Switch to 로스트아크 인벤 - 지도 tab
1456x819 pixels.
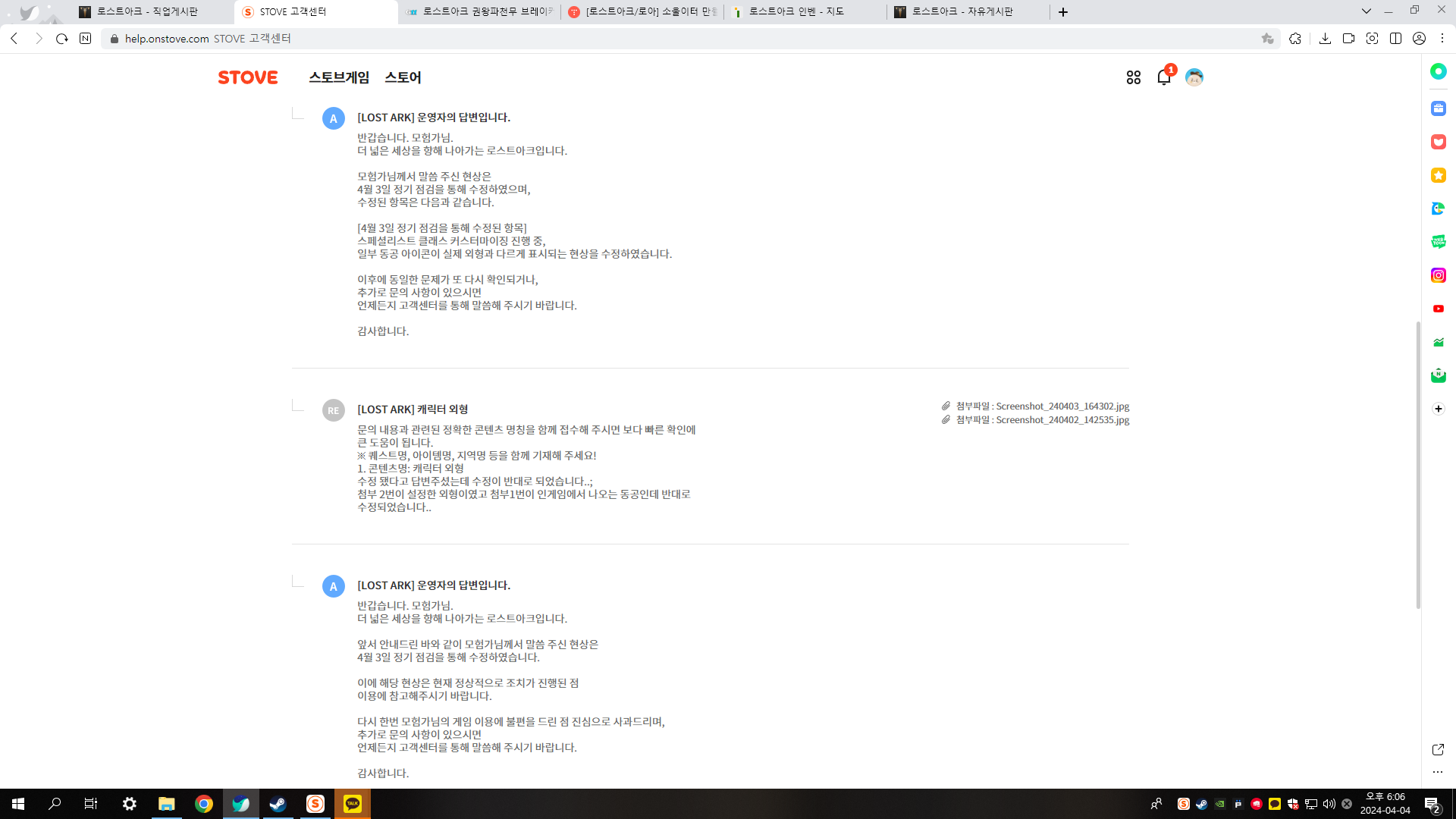(x=796, y=11)
